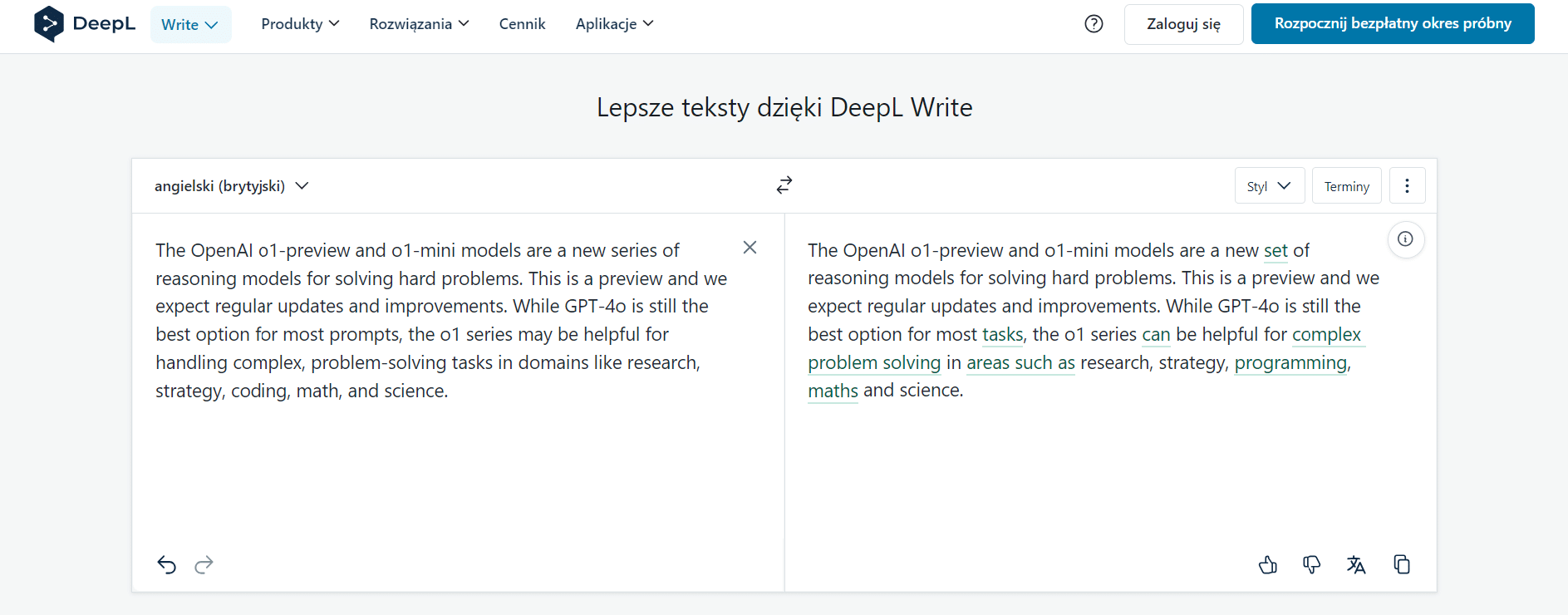Click the suggested word 'can'
The width and height of the screenshot is (1568, 615).
1156,335
